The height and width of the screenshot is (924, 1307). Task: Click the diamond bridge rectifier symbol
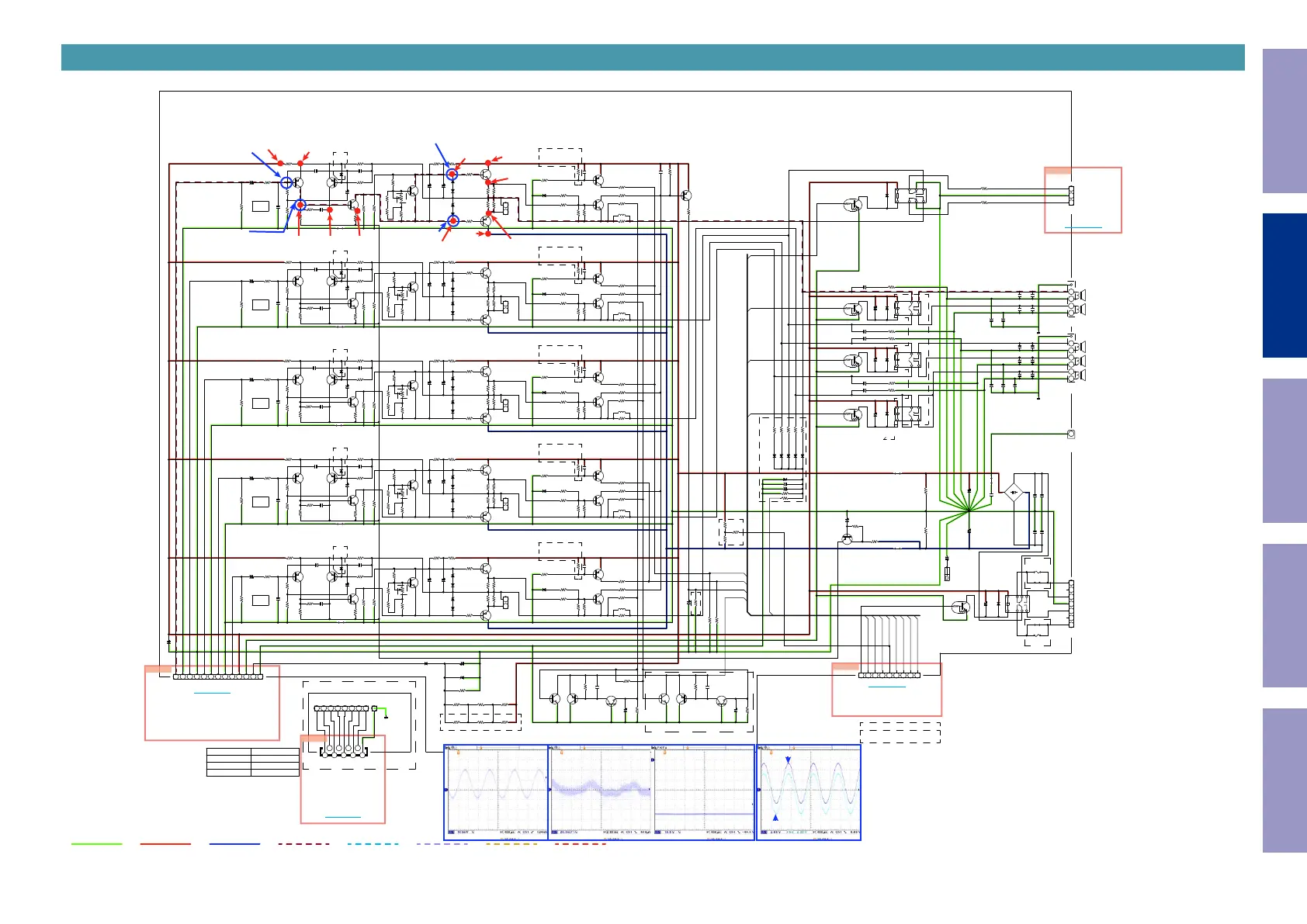1014,492
